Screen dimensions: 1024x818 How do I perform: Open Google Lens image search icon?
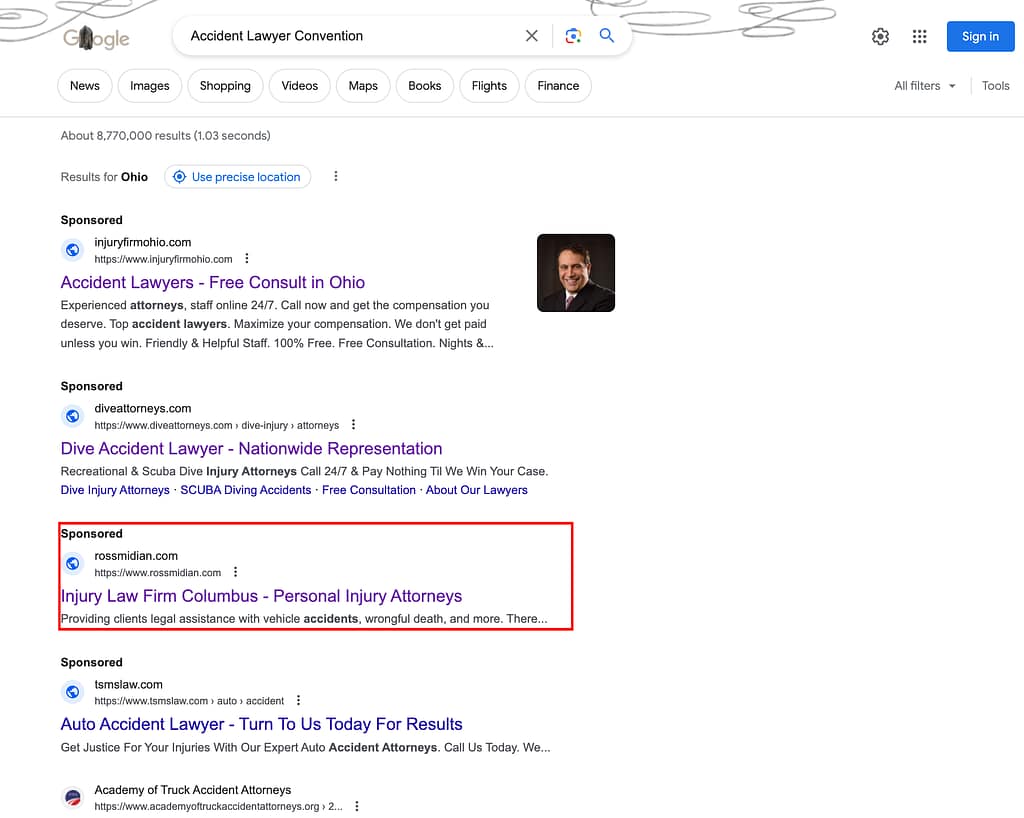point(573,36)
